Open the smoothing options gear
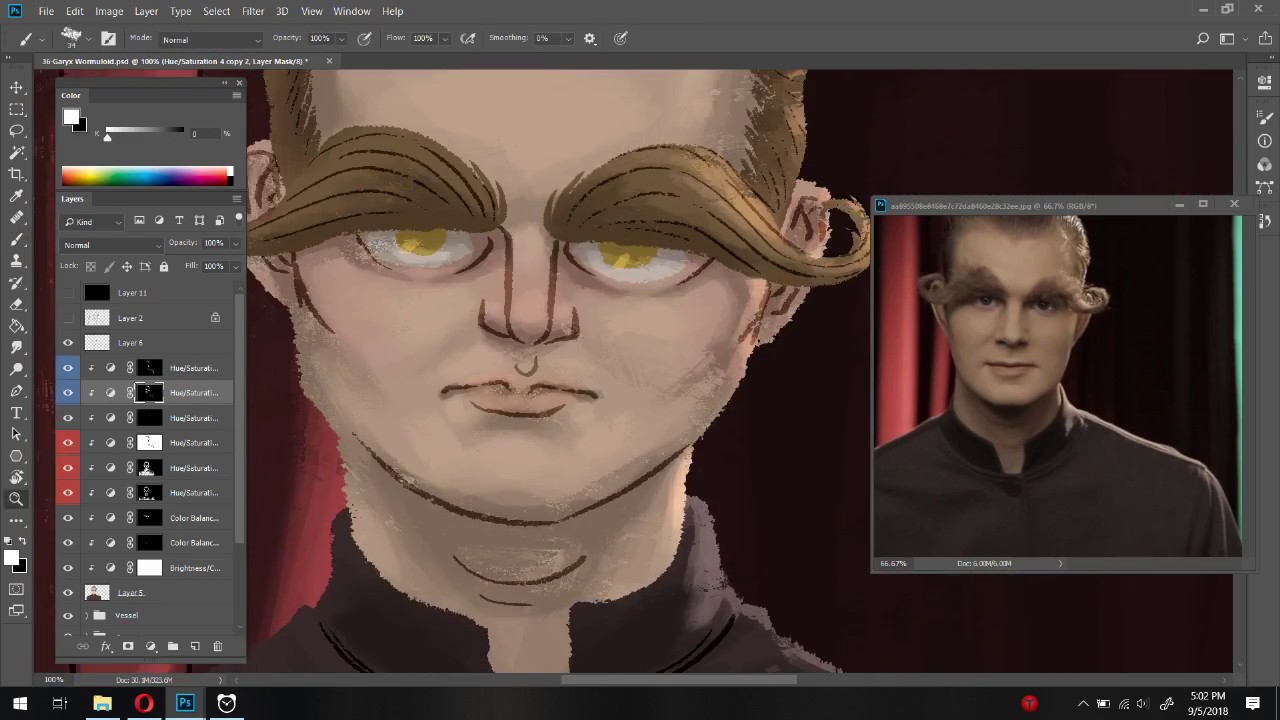1280x720 pixels. pos(590,39)
